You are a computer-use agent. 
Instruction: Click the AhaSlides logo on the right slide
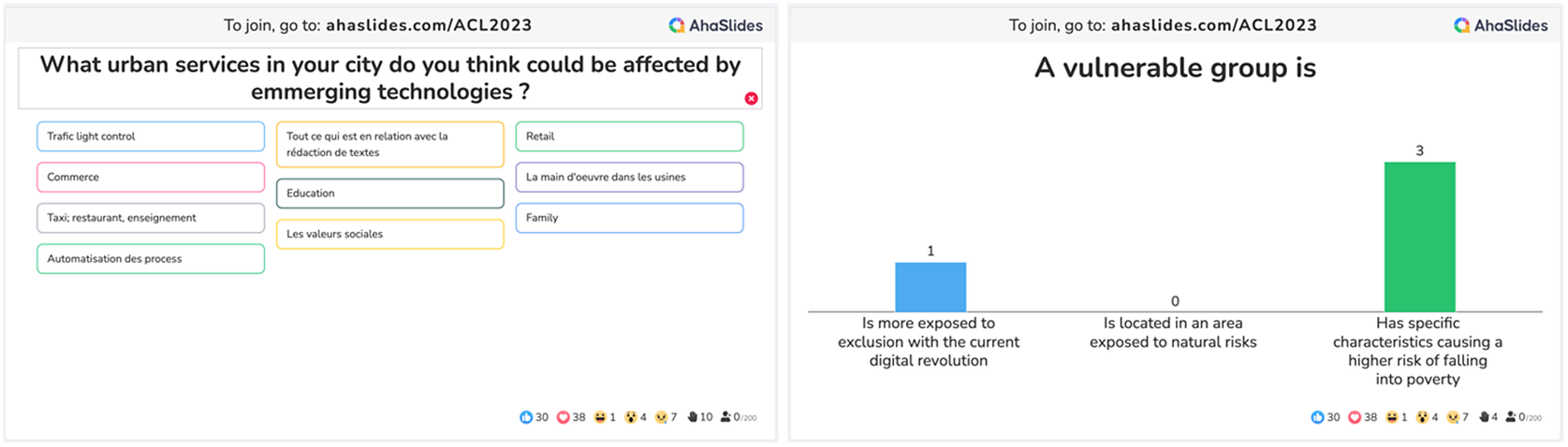point(1502,25)
